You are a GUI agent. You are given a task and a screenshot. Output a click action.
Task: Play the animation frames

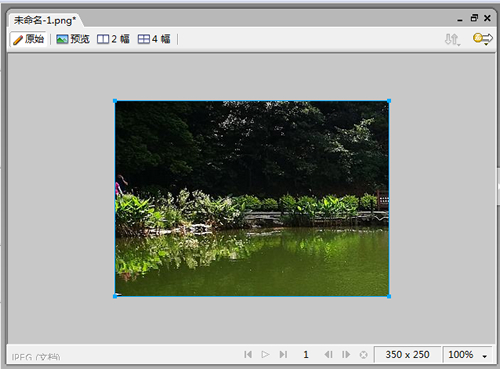coord(265,354)
